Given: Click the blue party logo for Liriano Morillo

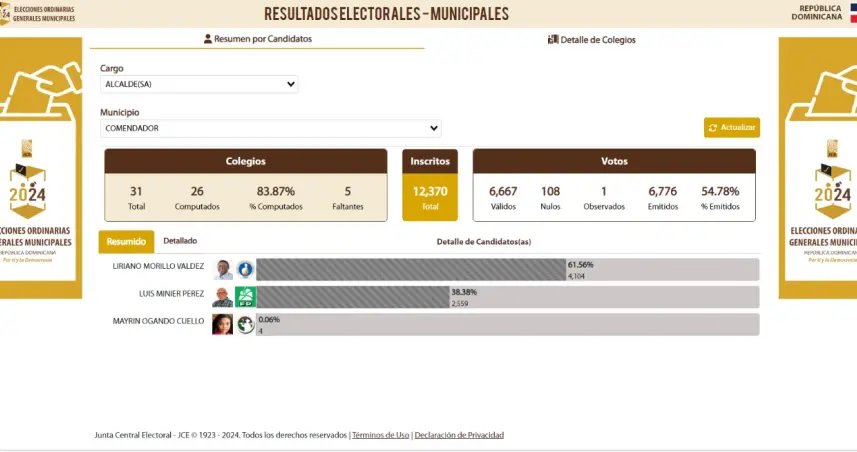Looking at the screenshot, I should click(245, 270).
